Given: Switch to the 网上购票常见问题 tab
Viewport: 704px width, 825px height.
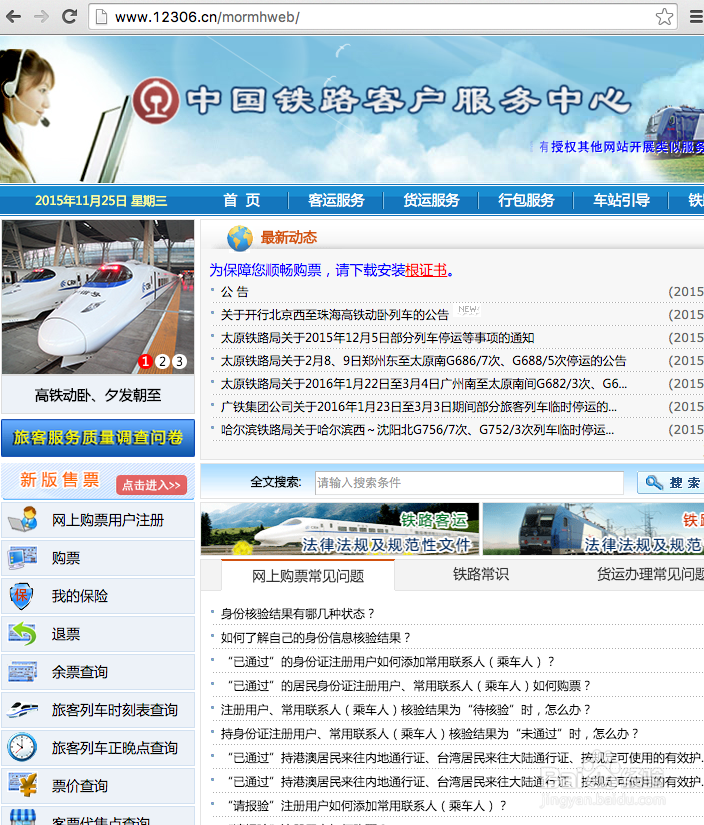Looking at the screenshot, I should [308, 576].
